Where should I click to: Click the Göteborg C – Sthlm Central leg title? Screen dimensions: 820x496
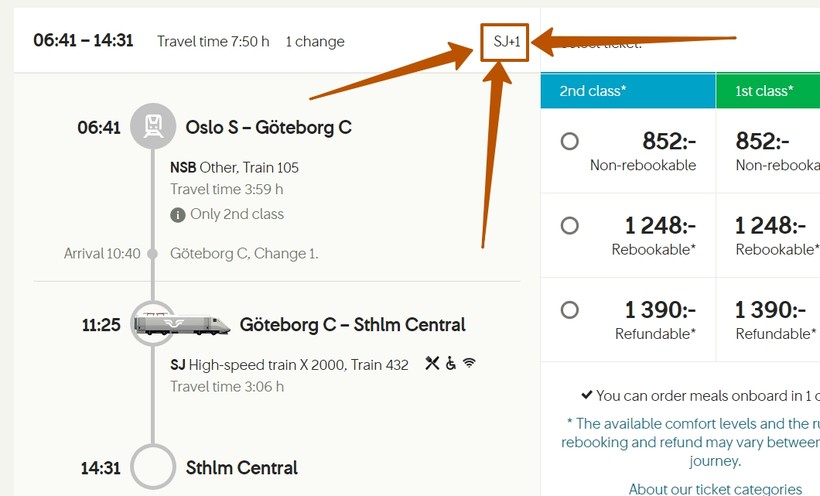point(352,325)
